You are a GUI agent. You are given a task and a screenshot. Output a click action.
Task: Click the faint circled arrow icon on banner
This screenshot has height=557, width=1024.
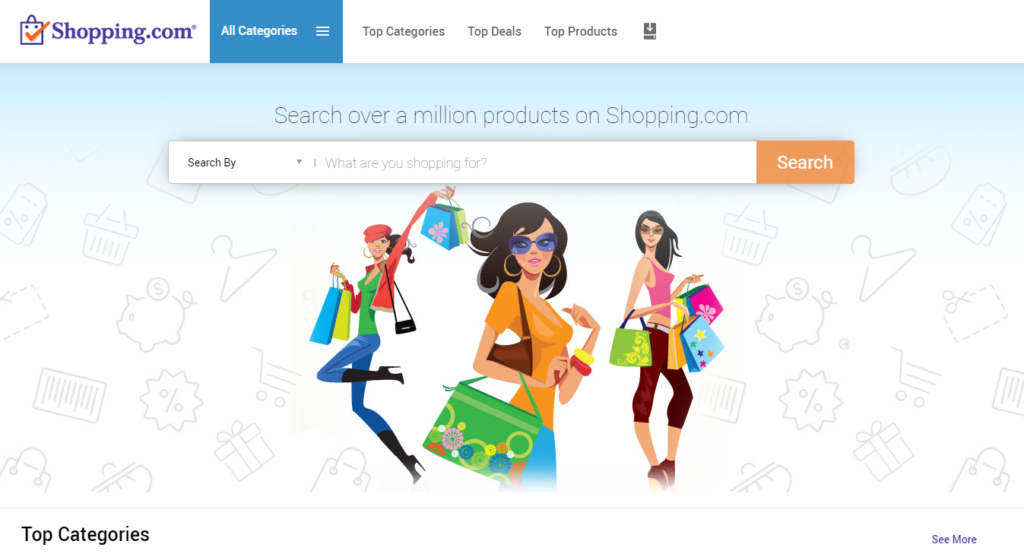tap(844, 344)
